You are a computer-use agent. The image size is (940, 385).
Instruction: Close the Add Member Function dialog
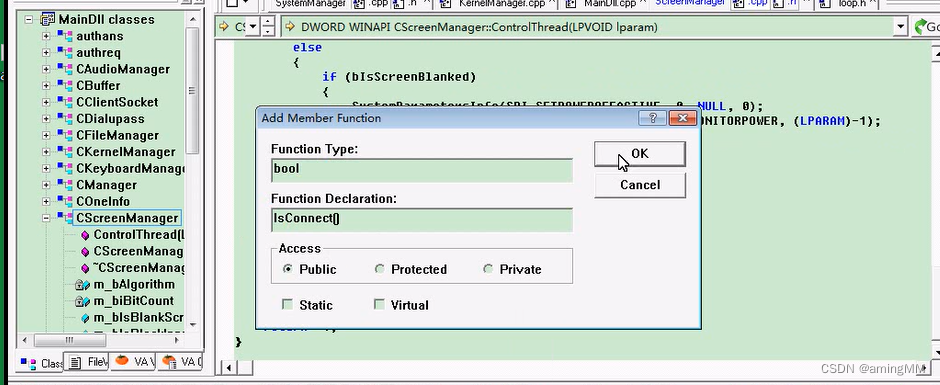[x=683, y=118]
